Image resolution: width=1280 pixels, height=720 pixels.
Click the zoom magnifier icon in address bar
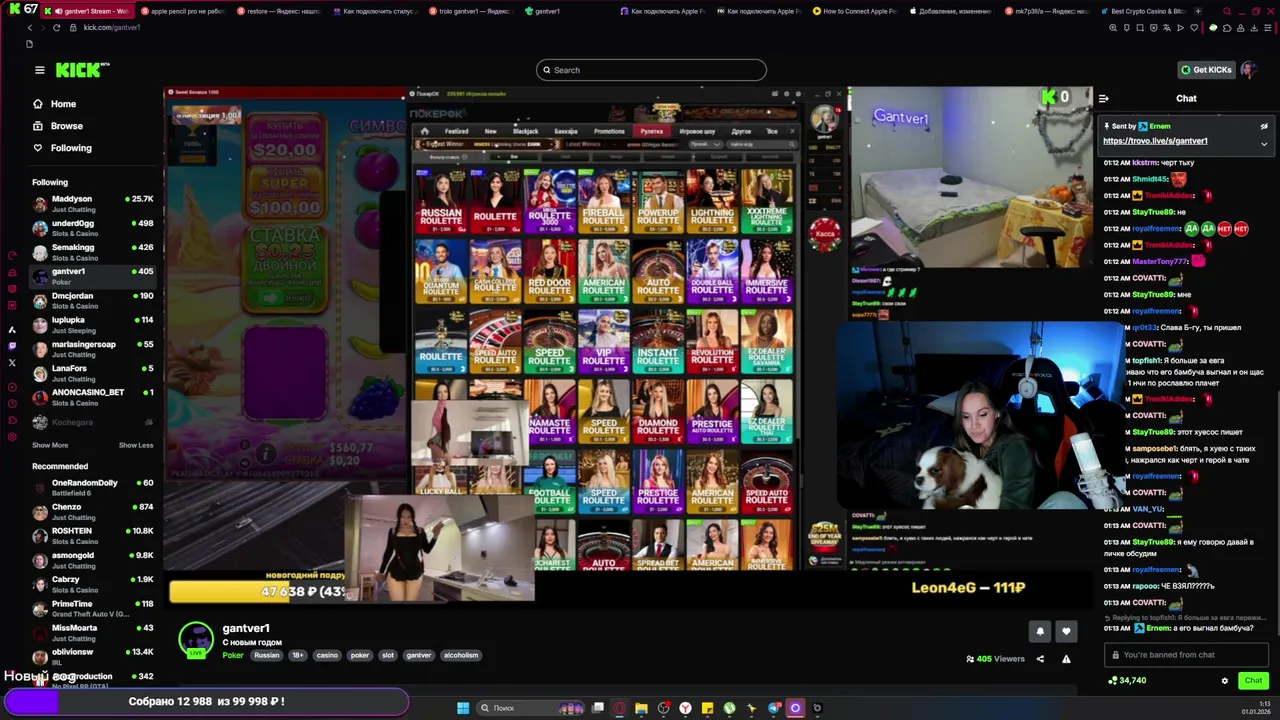(x=1113, y=27)
